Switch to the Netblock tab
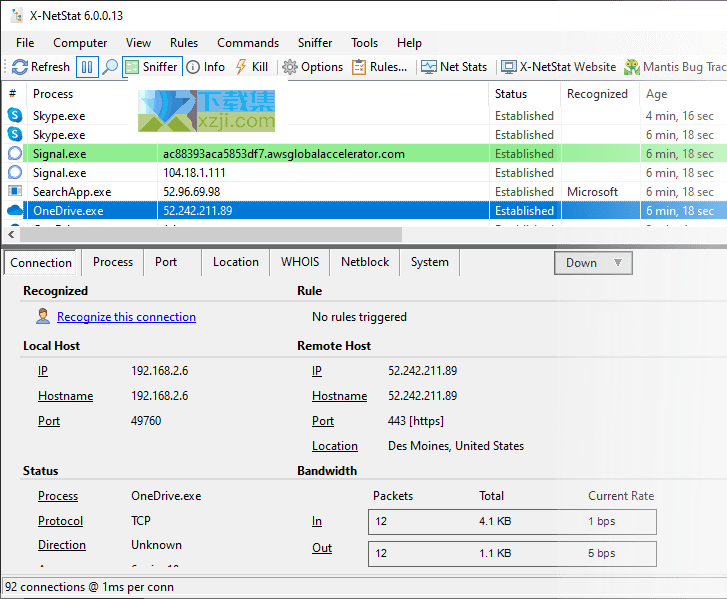Image resolution: width=727 pixels, height=599 pixels. click(x=365, y=262)
